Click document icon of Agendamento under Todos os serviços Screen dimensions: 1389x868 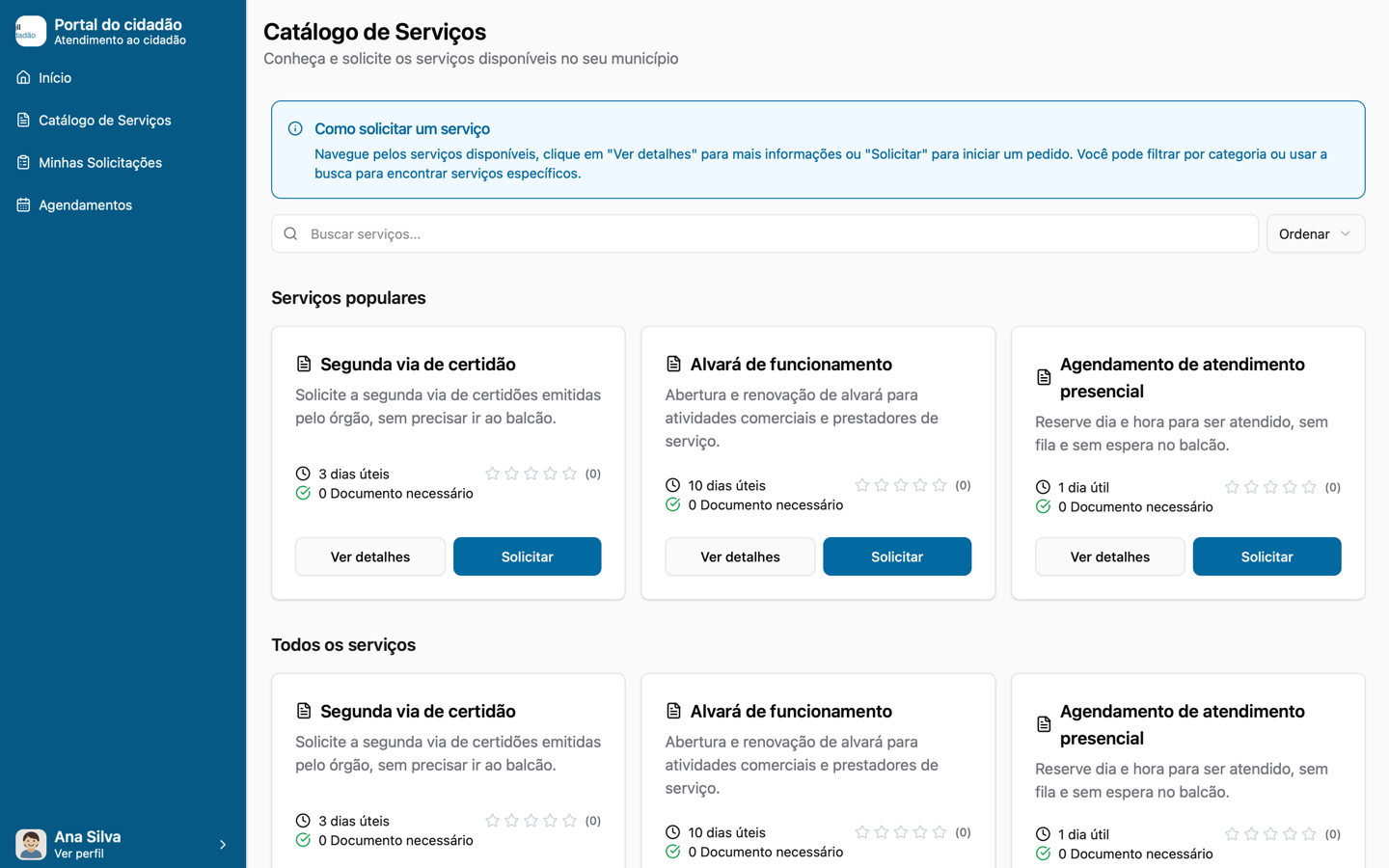tap(1044, 724)
